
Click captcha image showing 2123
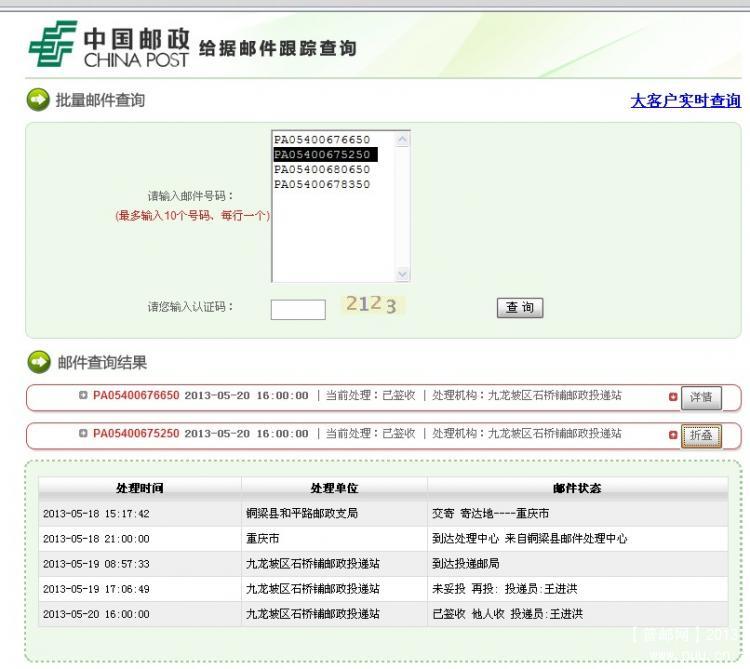(x=372, y=305)
